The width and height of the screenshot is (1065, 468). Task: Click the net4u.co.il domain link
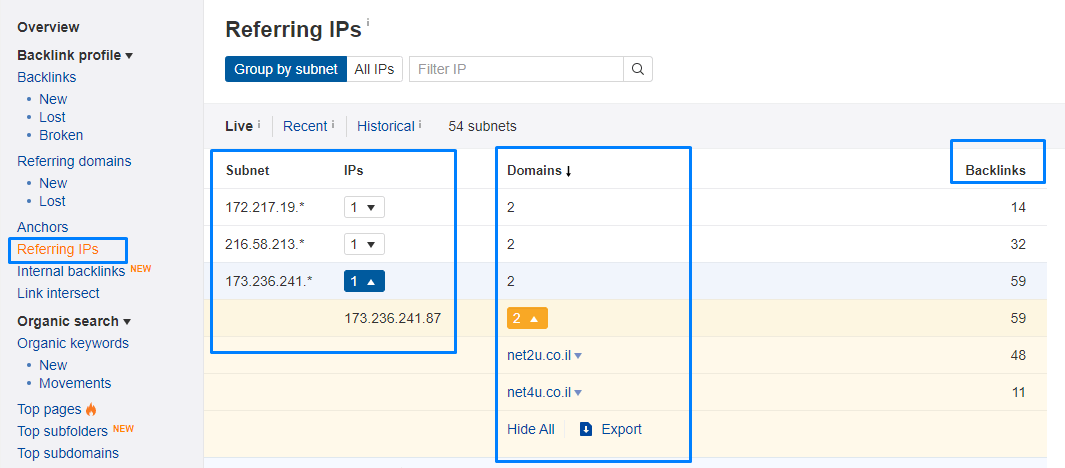[x=539, y=393]
